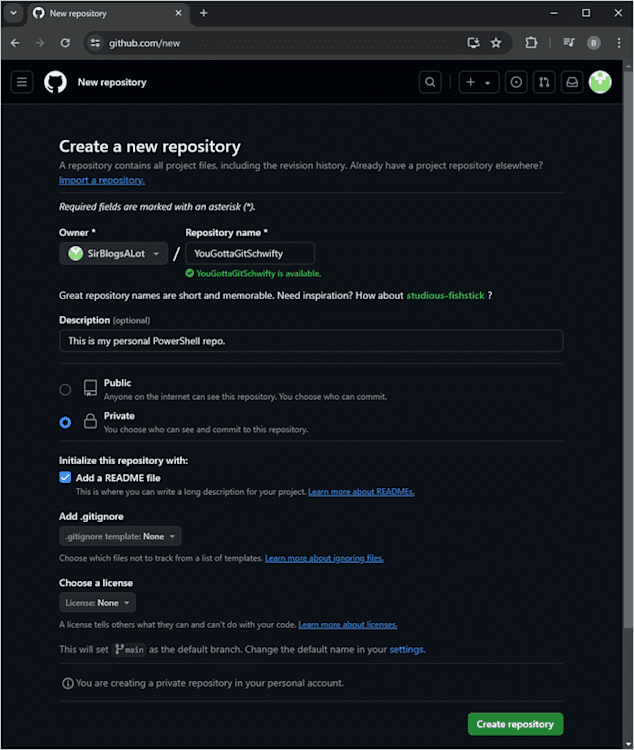The width and height of the screenshot is (634, 750).
Task: Use the suggested name studious-fishstick
Action: [x=445, y=296]
